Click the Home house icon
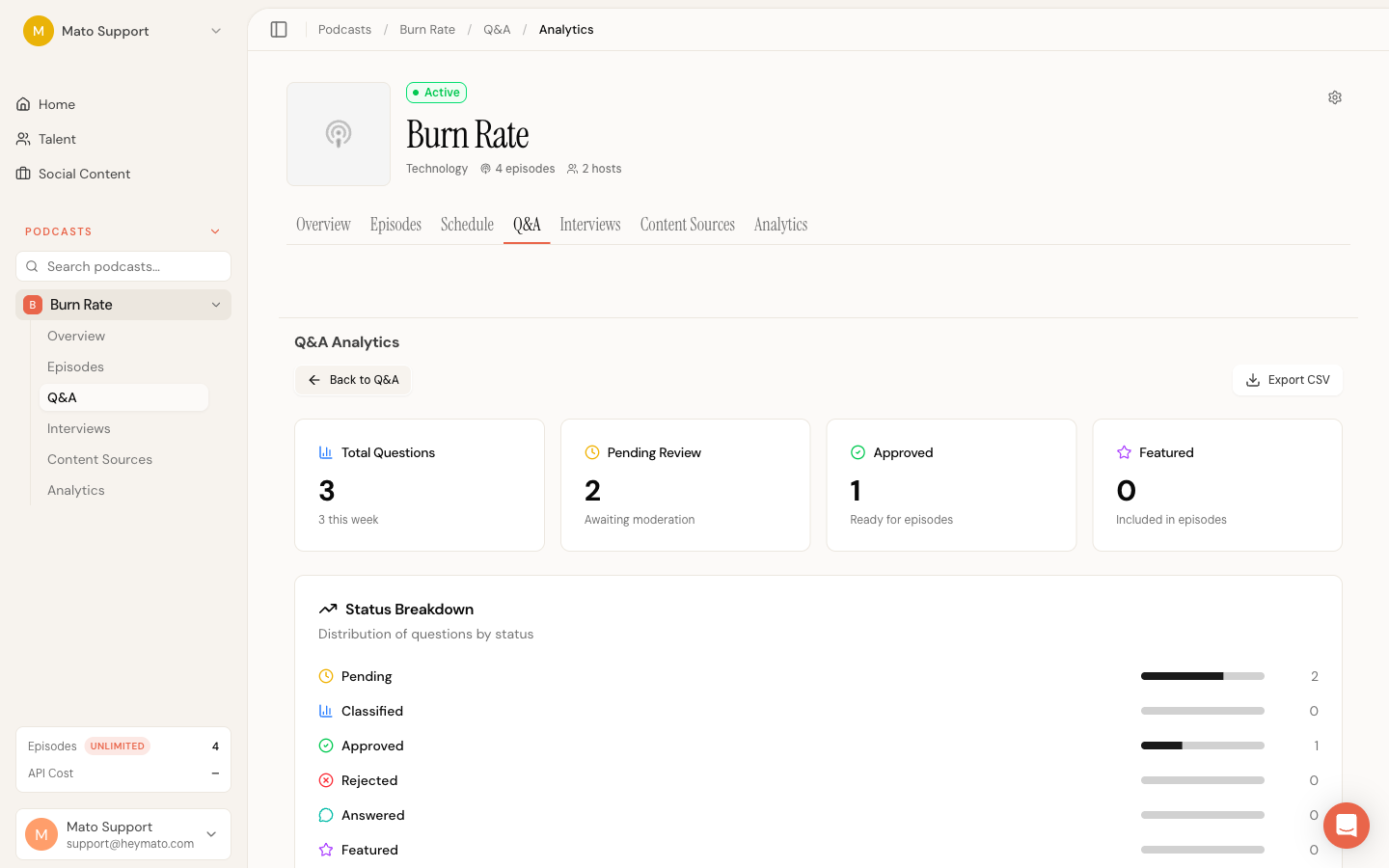The height and width of the screenshot is (868, 1389). pyautogui.click(x=23, y=104)
